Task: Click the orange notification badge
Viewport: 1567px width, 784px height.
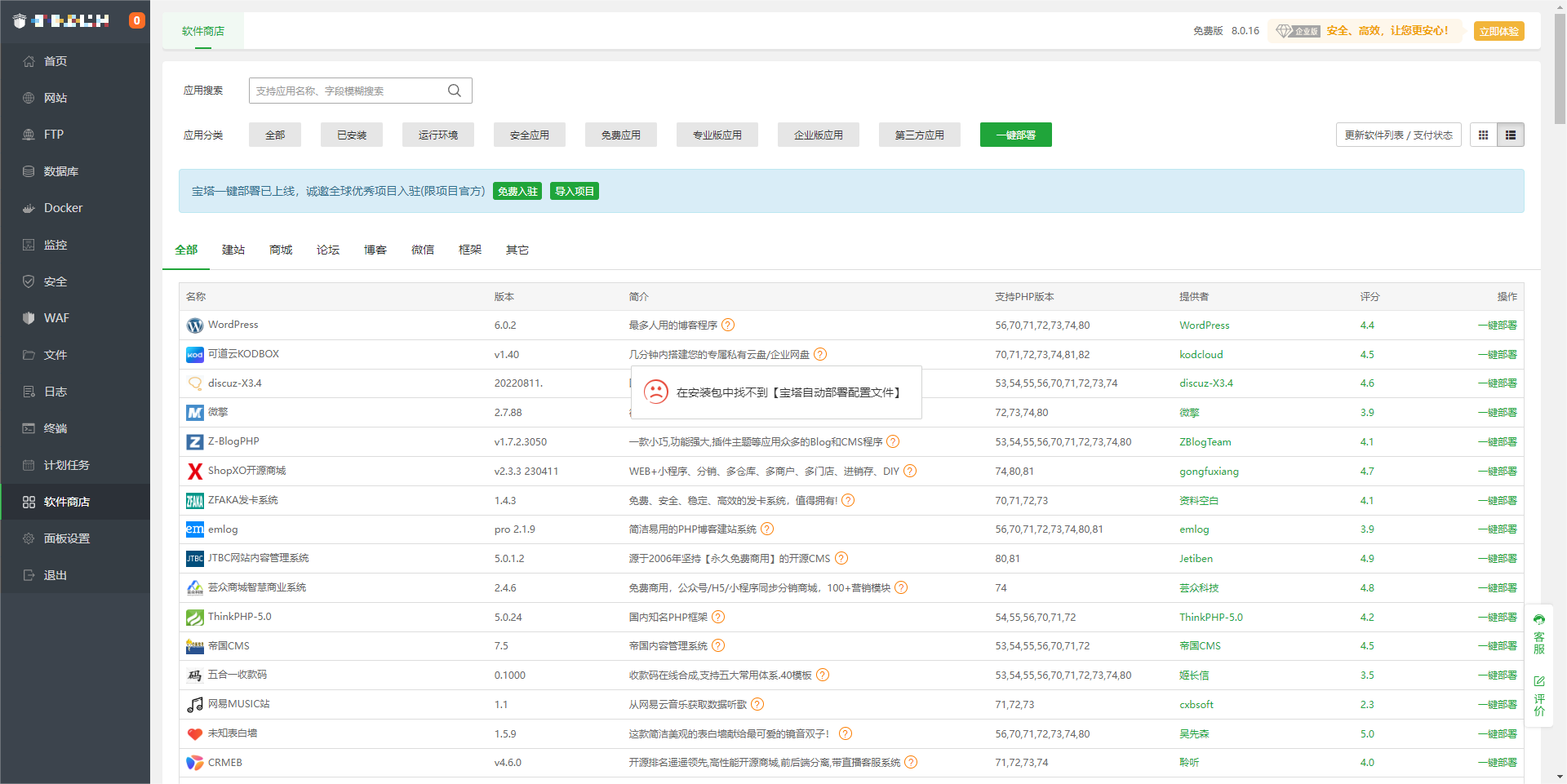Action: [x=137, y=20]
